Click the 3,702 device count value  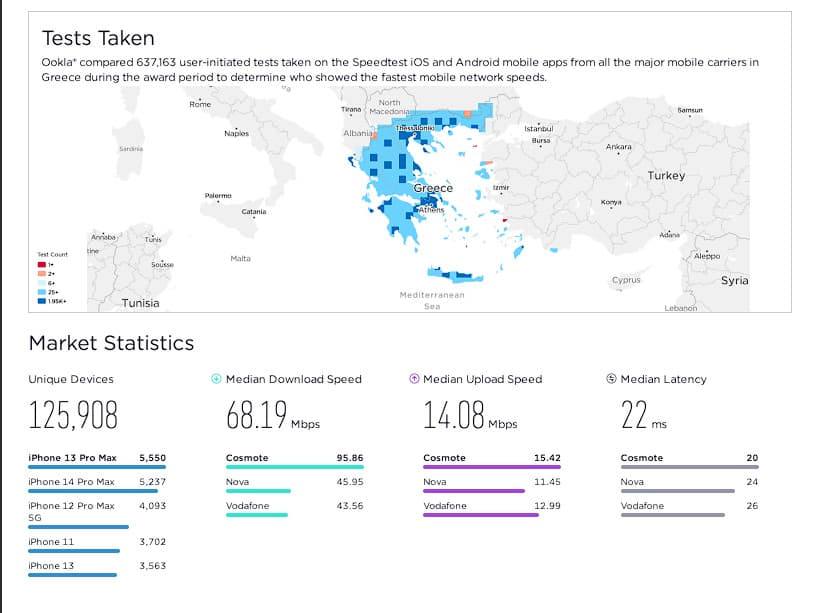tap(153, 542)
